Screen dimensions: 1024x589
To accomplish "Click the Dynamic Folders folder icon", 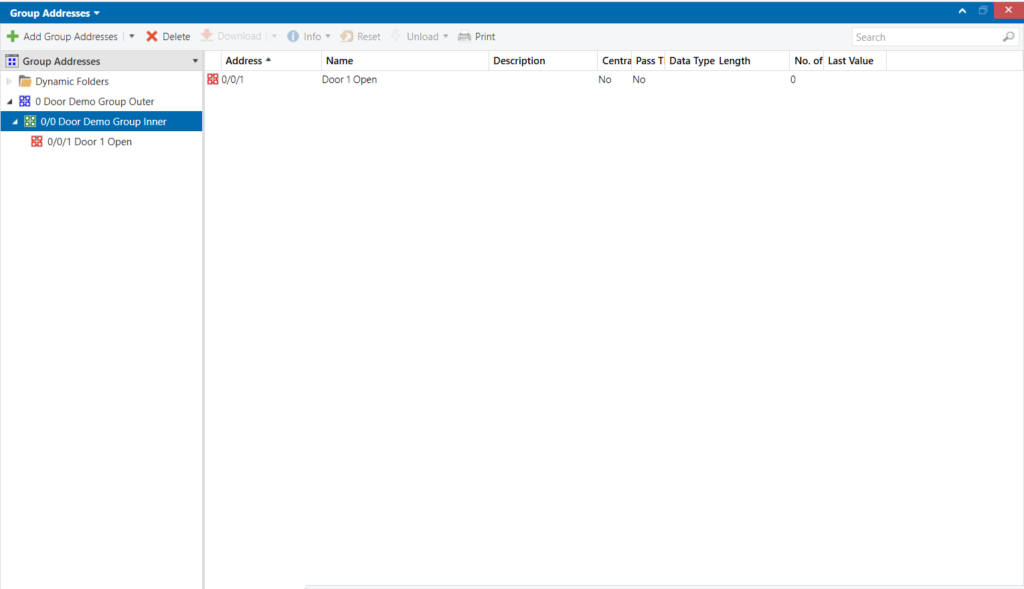I will (25, 82).
